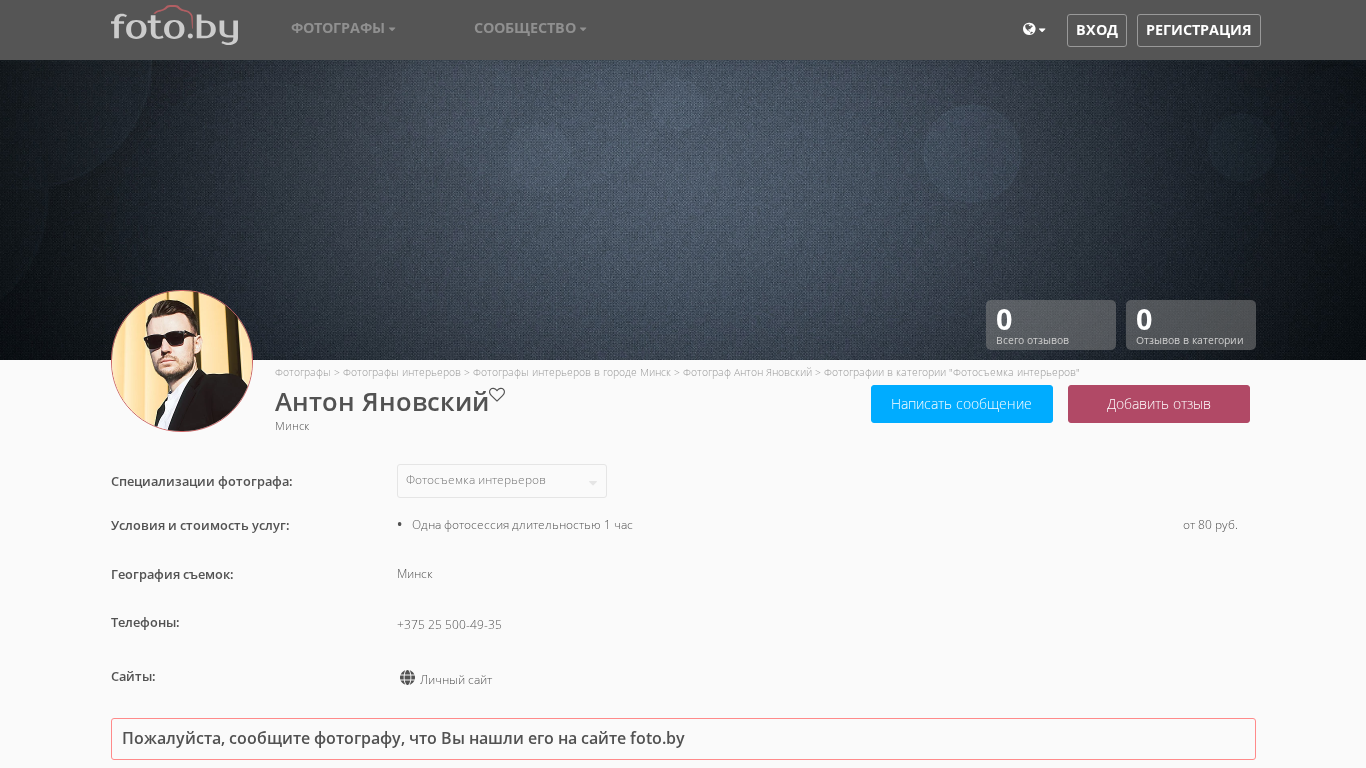
Task: Expand the Сообщество menu
Action: pos(530,28)
